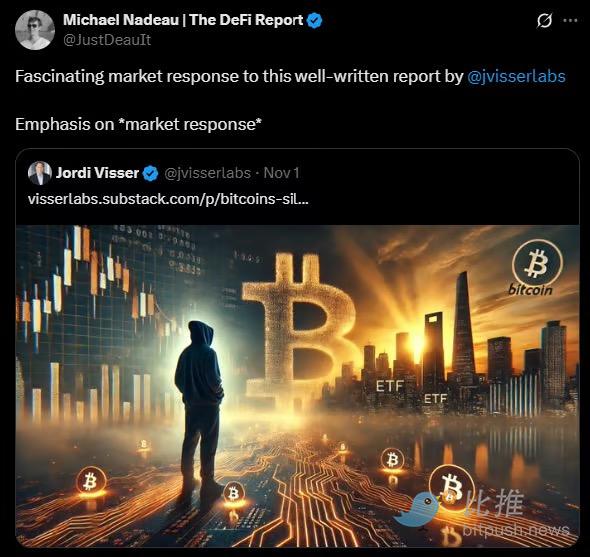Screen dimensions: 590x557
Task: Click the @JustDeauIt handle
Action: click(107, 40)
